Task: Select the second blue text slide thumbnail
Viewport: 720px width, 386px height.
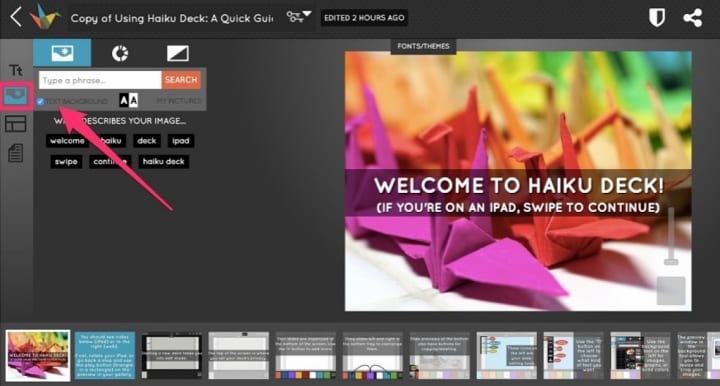Action: [105, 356]
